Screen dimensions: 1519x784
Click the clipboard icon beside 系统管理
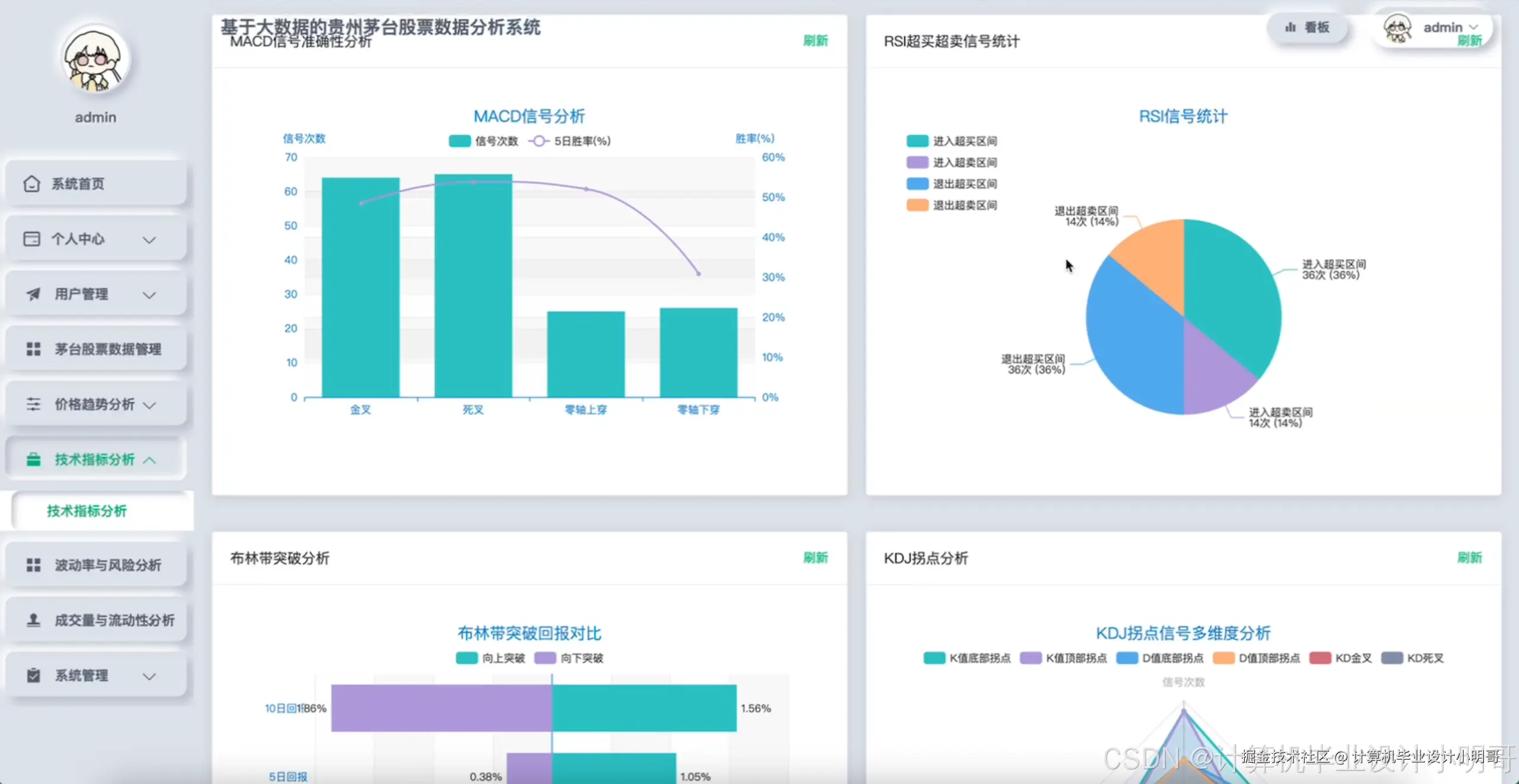click(x=33, y=675)
